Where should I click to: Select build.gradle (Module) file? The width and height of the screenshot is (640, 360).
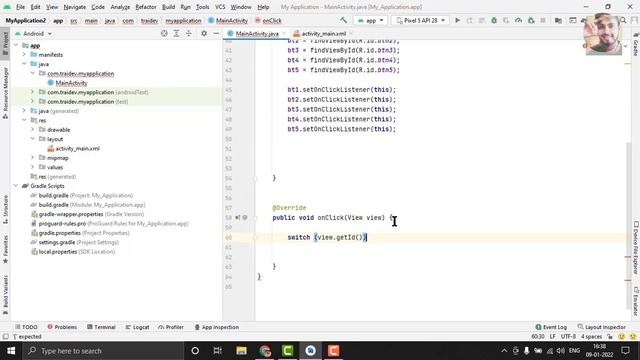point(92,204)
